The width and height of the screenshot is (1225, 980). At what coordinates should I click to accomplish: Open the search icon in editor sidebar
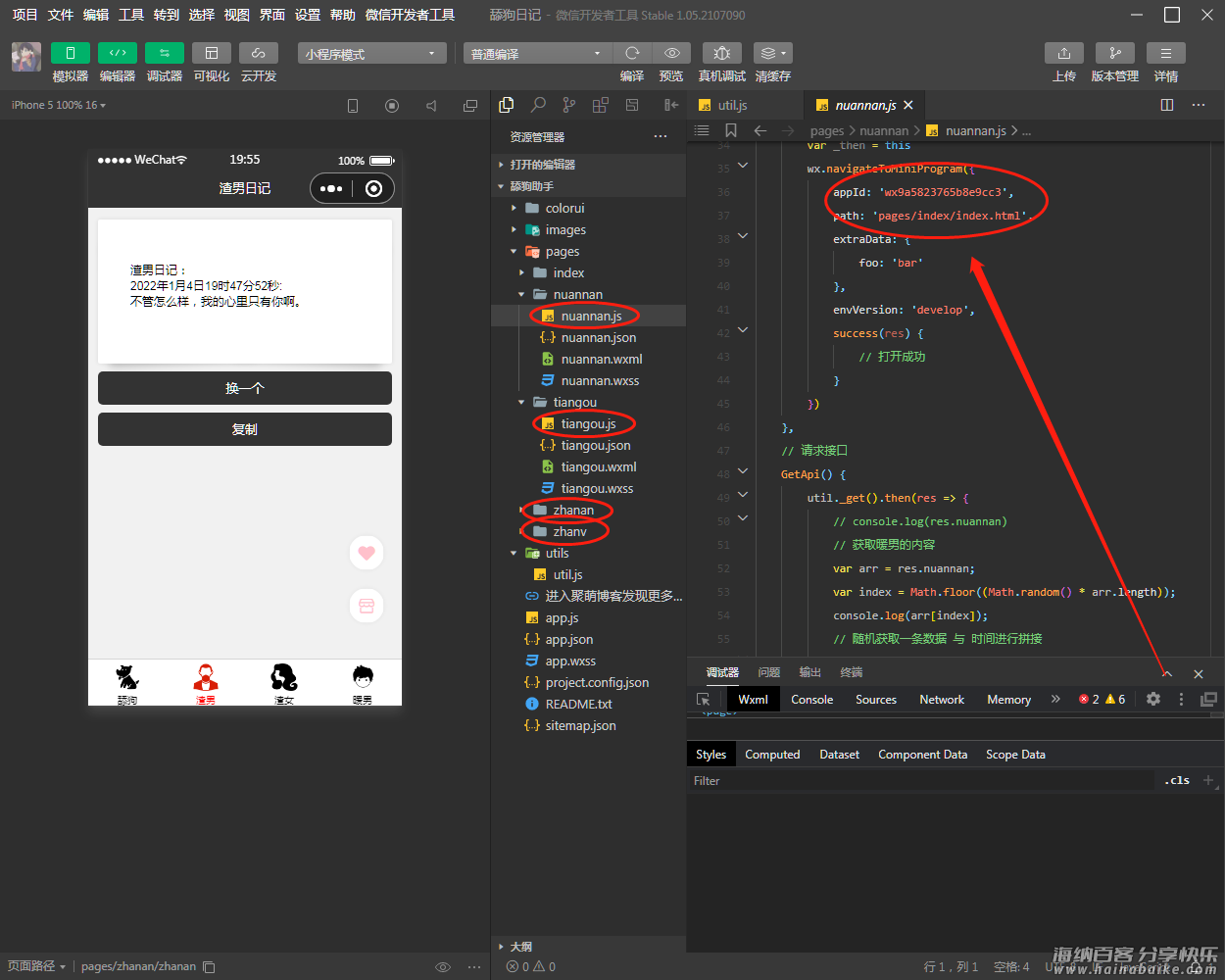(x=538, y=105)
